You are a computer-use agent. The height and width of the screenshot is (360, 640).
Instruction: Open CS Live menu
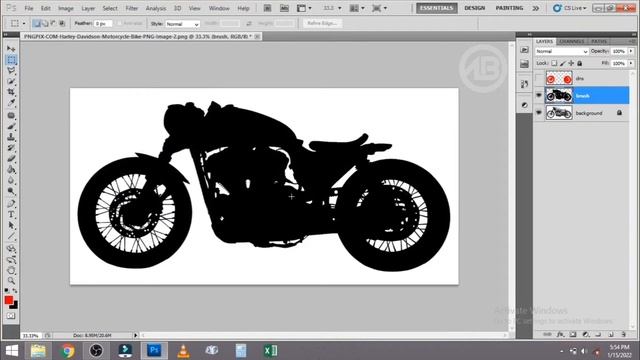[x=570, y=8]
